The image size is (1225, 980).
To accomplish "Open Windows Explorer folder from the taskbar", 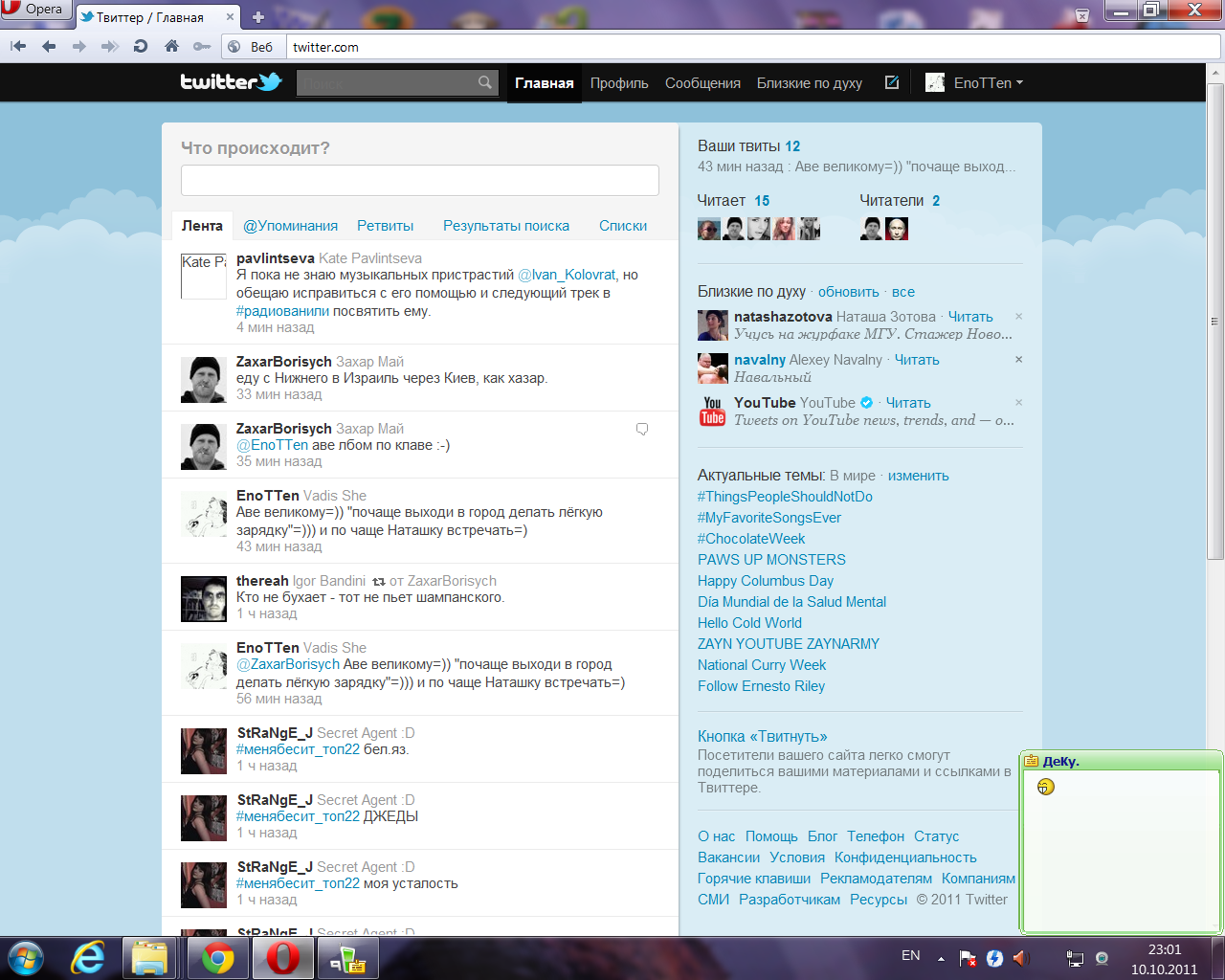I will pos(150,958).
